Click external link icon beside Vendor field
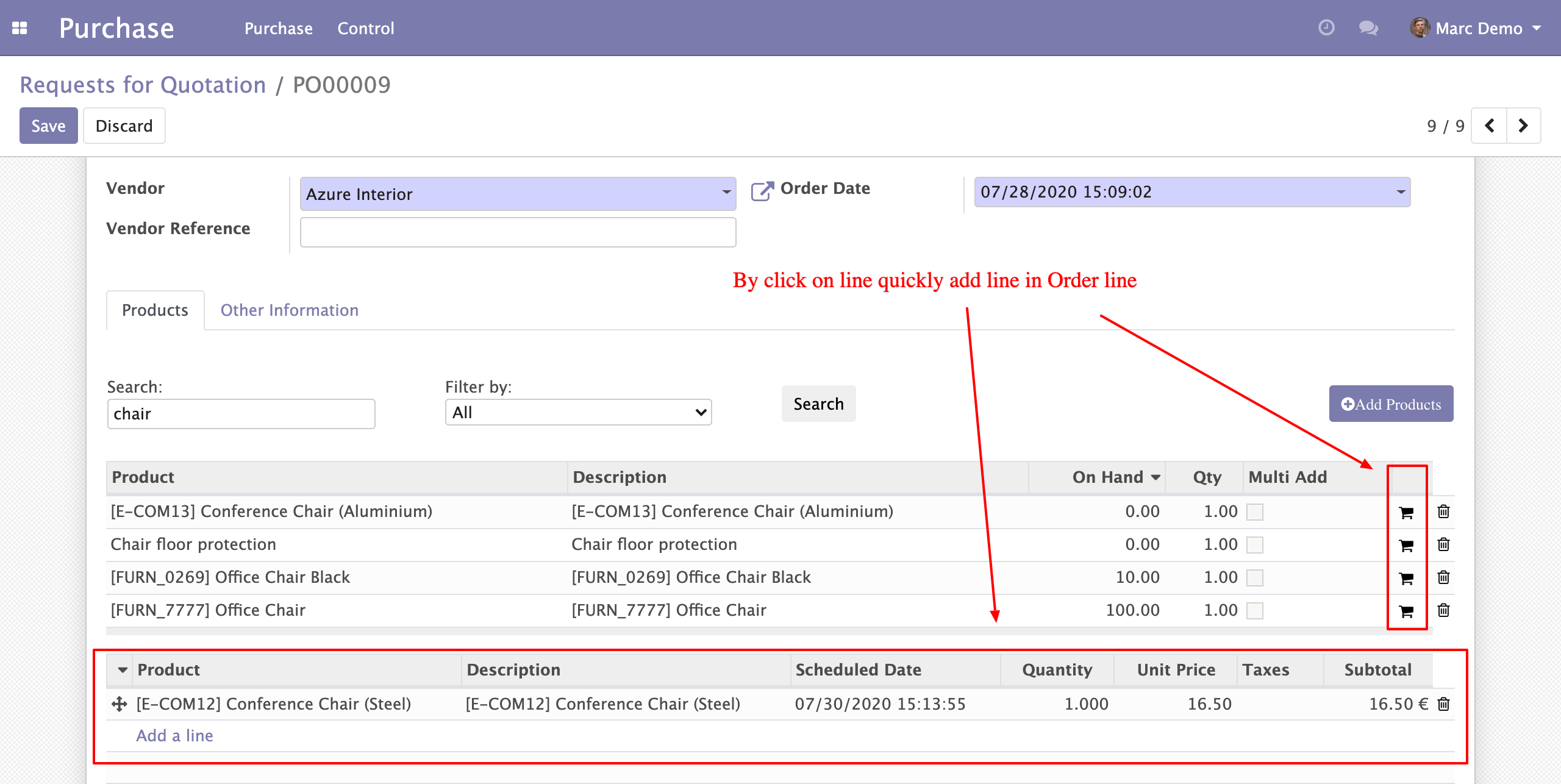1561x784 pixels. (x=762, y=191)
